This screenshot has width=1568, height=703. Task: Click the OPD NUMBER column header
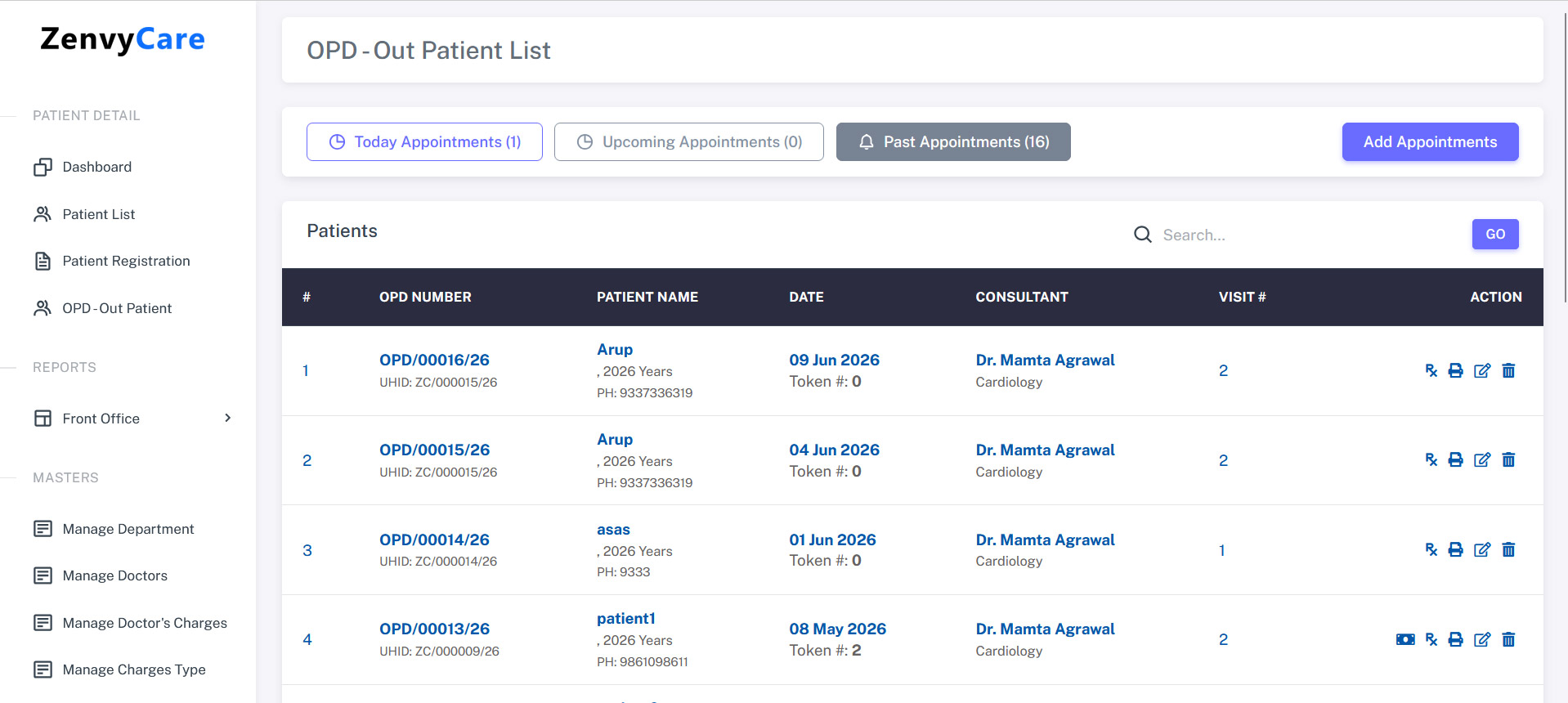coord(425,297)
